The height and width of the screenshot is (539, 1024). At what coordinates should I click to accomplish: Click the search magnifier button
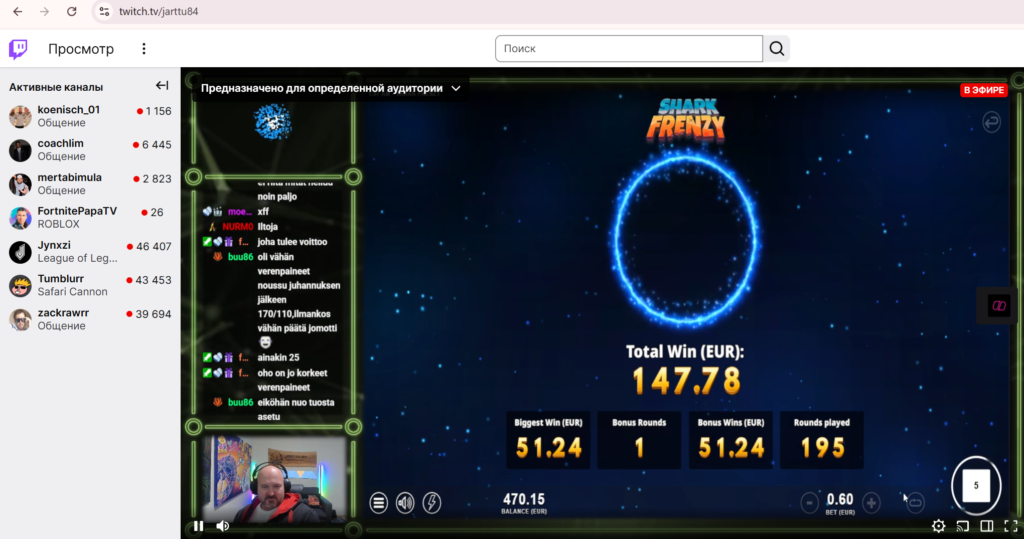pos(776,49)
